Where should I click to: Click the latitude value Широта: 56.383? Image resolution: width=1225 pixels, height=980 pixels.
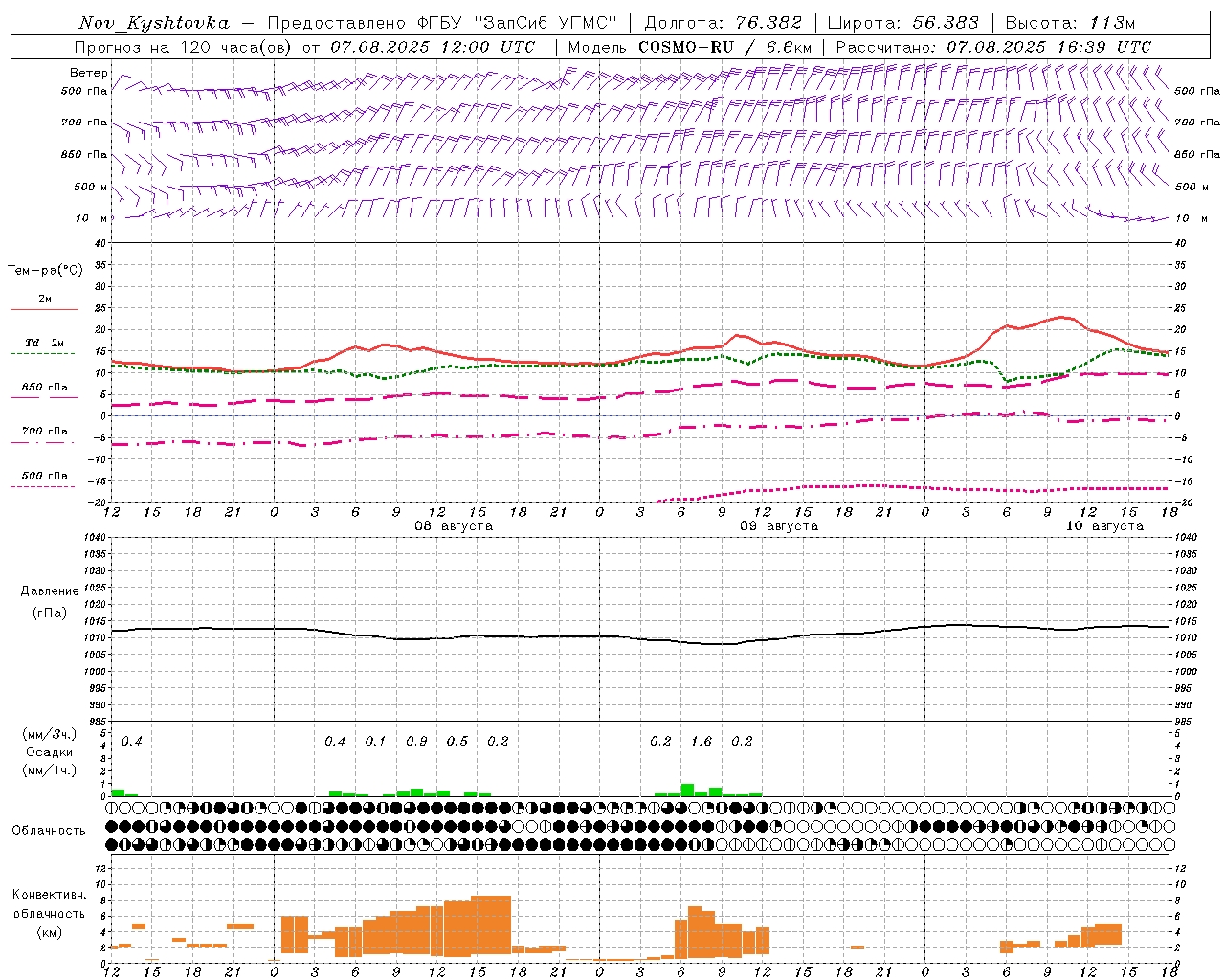coord(903,23)
